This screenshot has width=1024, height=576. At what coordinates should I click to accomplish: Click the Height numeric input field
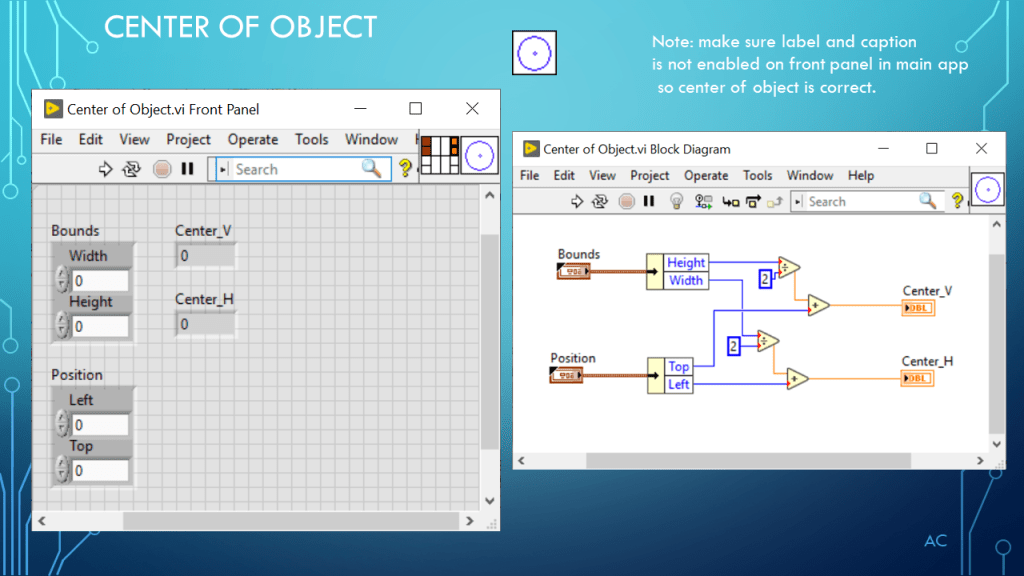(100, 326)
